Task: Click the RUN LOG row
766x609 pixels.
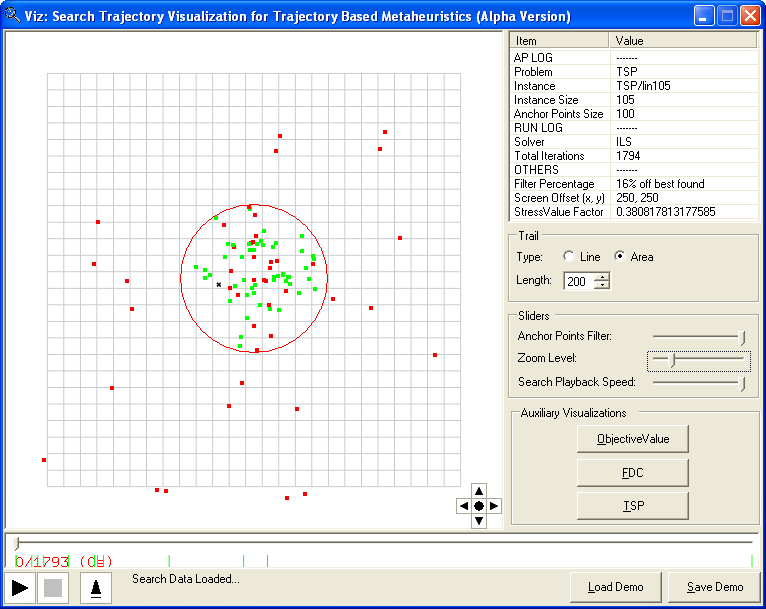Action: pyautogui.click(x=634, y=128)
